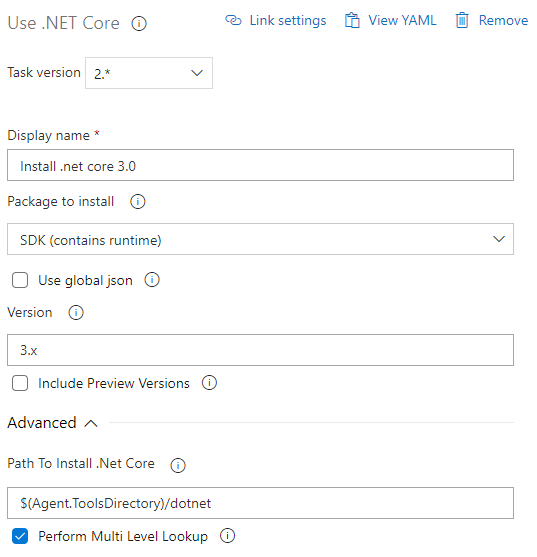Click the Remove trash can icon
Viewport: 537px width, 557px height.
[462, 20]
